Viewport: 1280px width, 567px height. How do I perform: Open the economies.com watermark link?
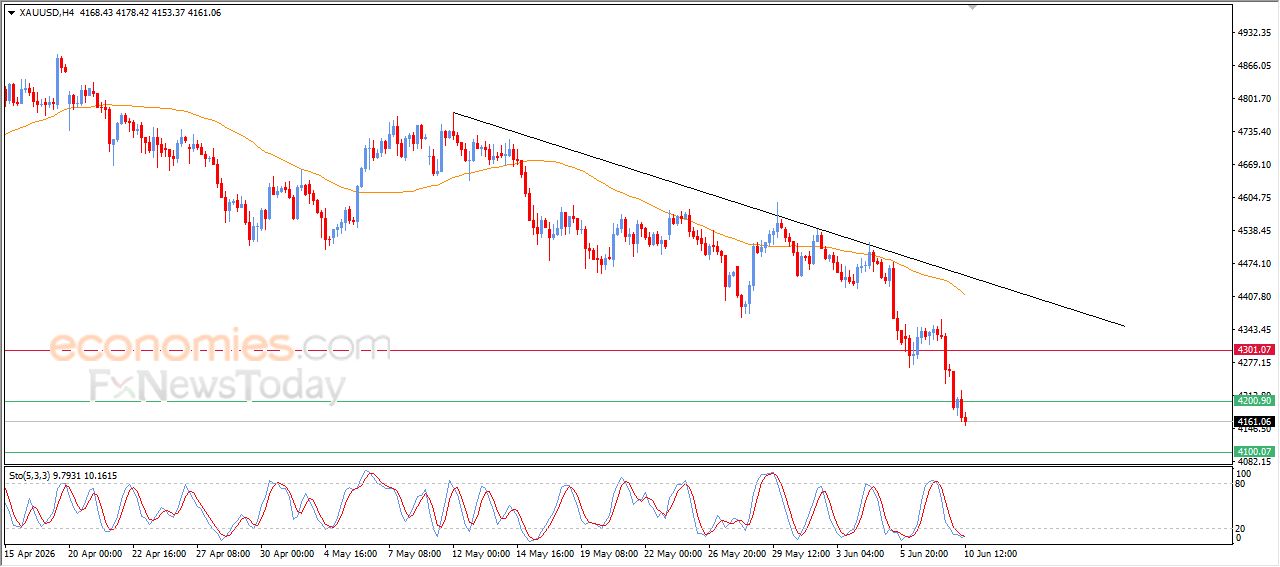[220, 346]
